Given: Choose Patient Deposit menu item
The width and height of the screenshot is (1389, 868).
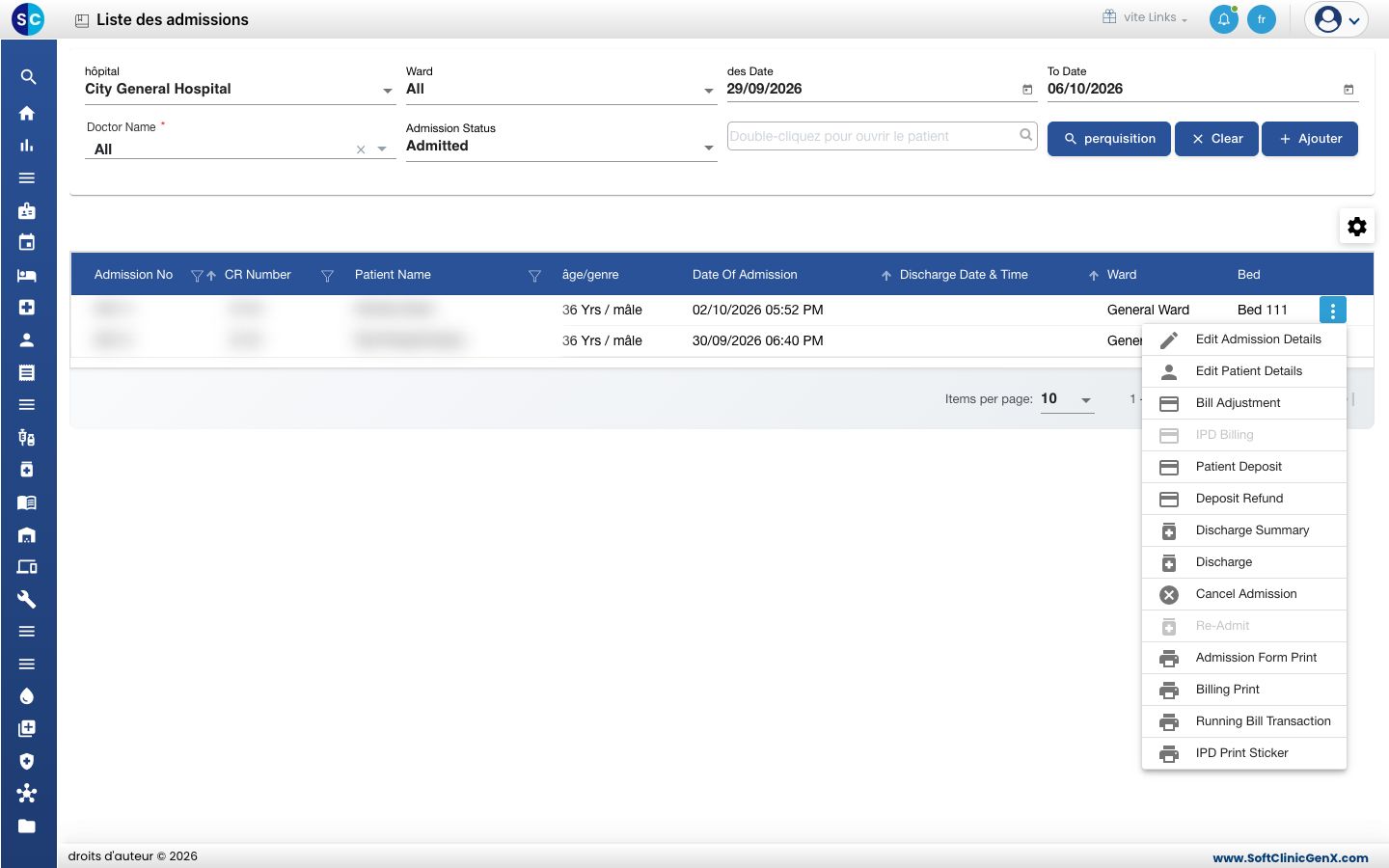Looking at the screenshot, I should (1244, 467).
